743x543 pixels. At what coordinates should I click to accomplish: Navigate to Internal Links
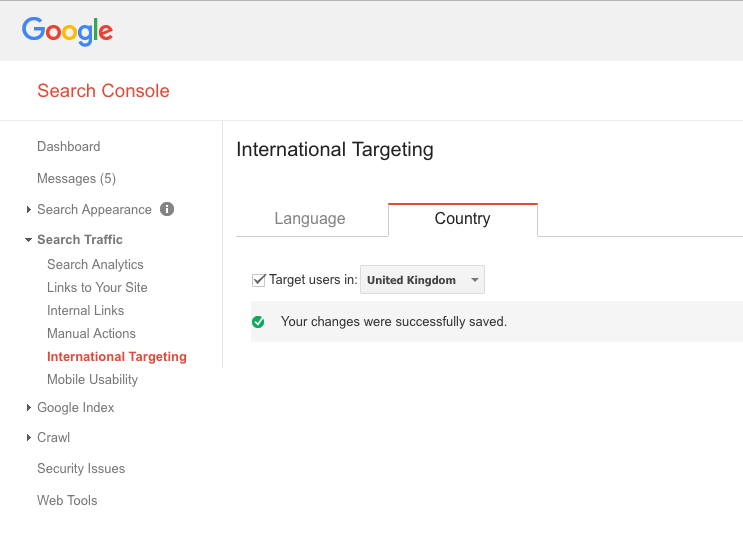[x=85, y=311]
